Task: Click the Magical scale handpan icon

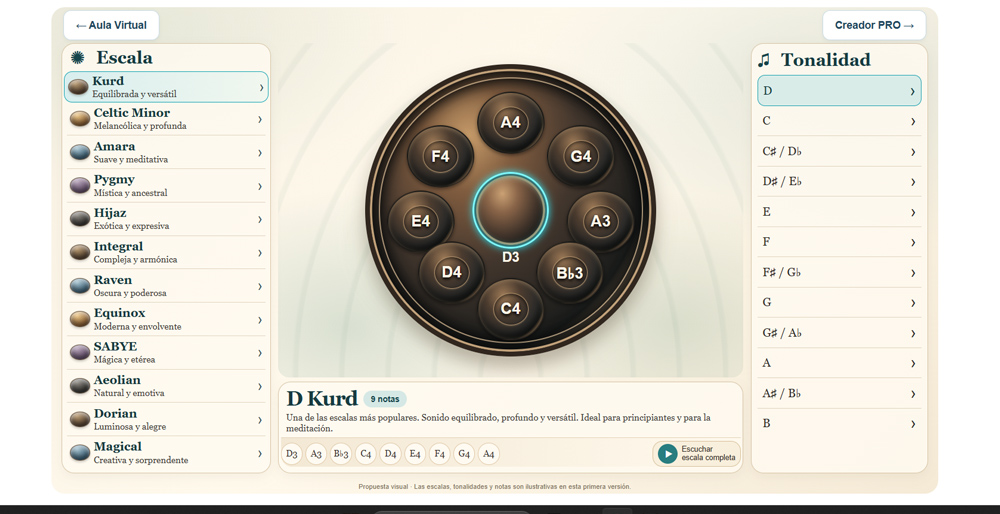Action: point(80,453)
